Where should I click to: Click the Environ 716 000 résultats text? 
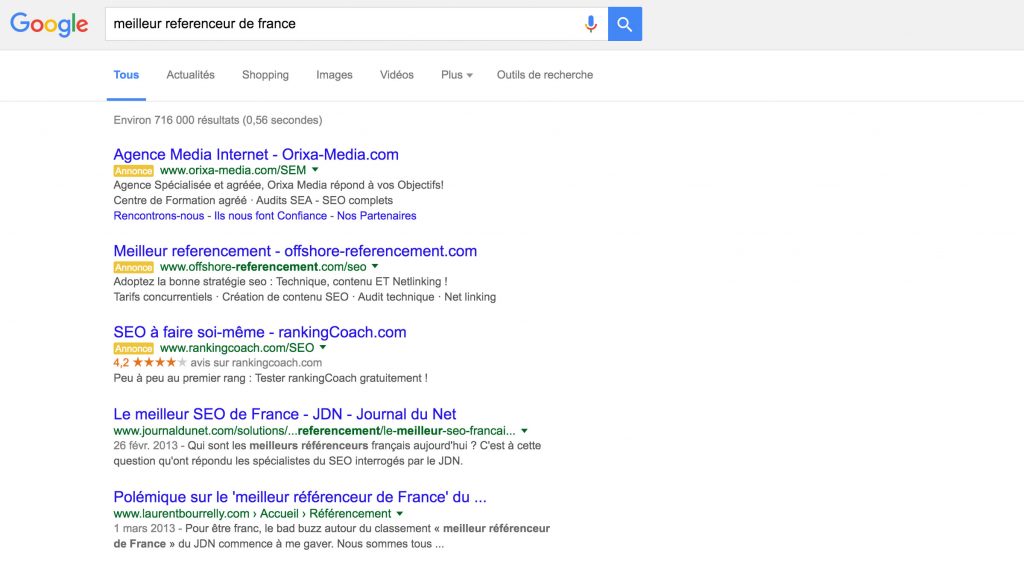point(217,120)
